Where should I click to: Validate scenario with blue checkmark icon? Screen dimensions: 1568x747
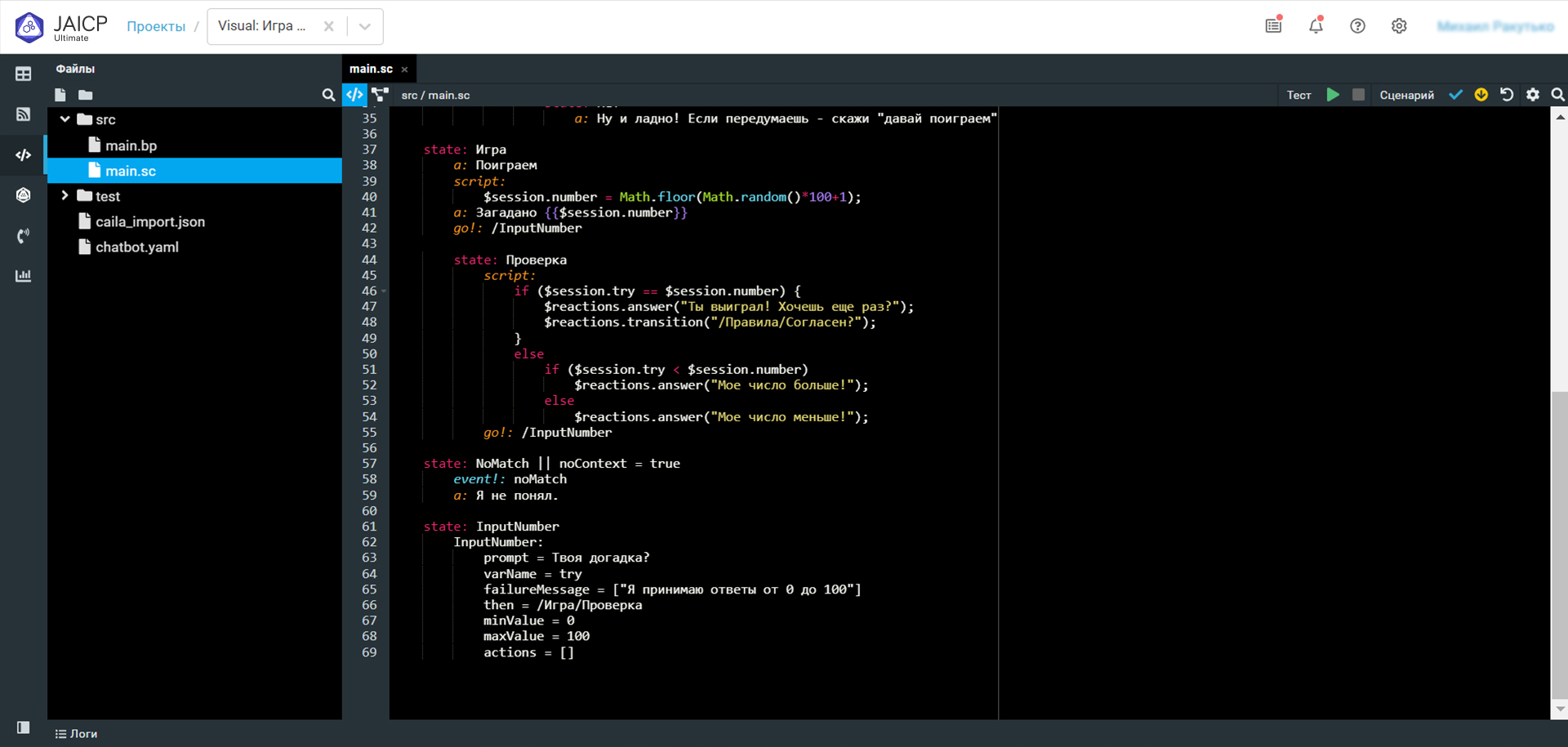[x=1455, y=95]
